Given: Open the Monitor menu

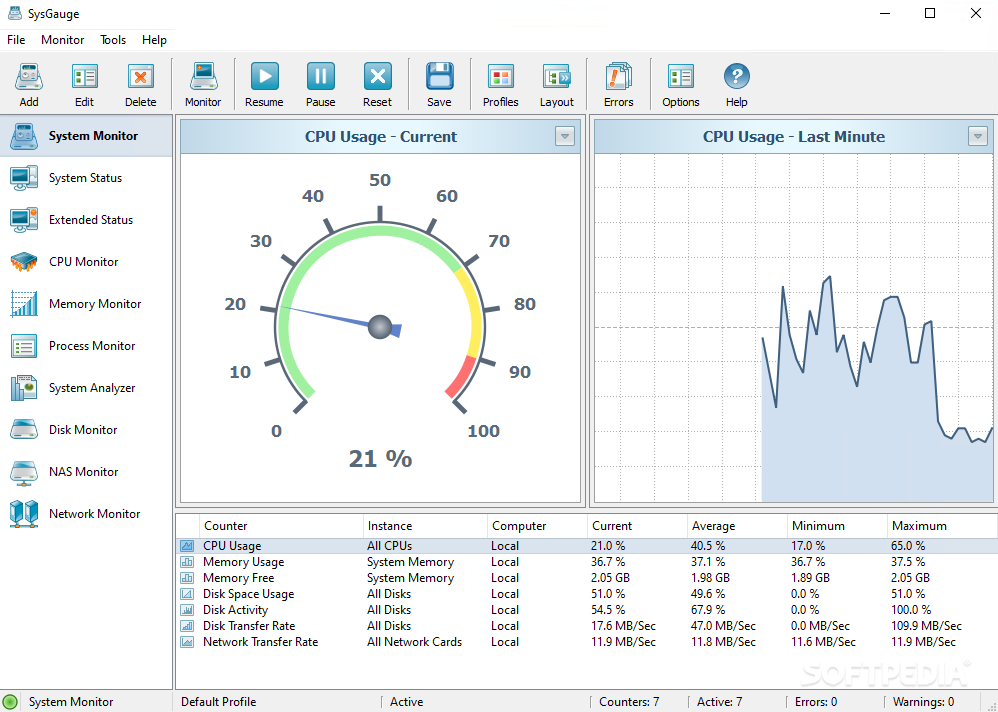Looking at the screenshot, I should (63, 40).
